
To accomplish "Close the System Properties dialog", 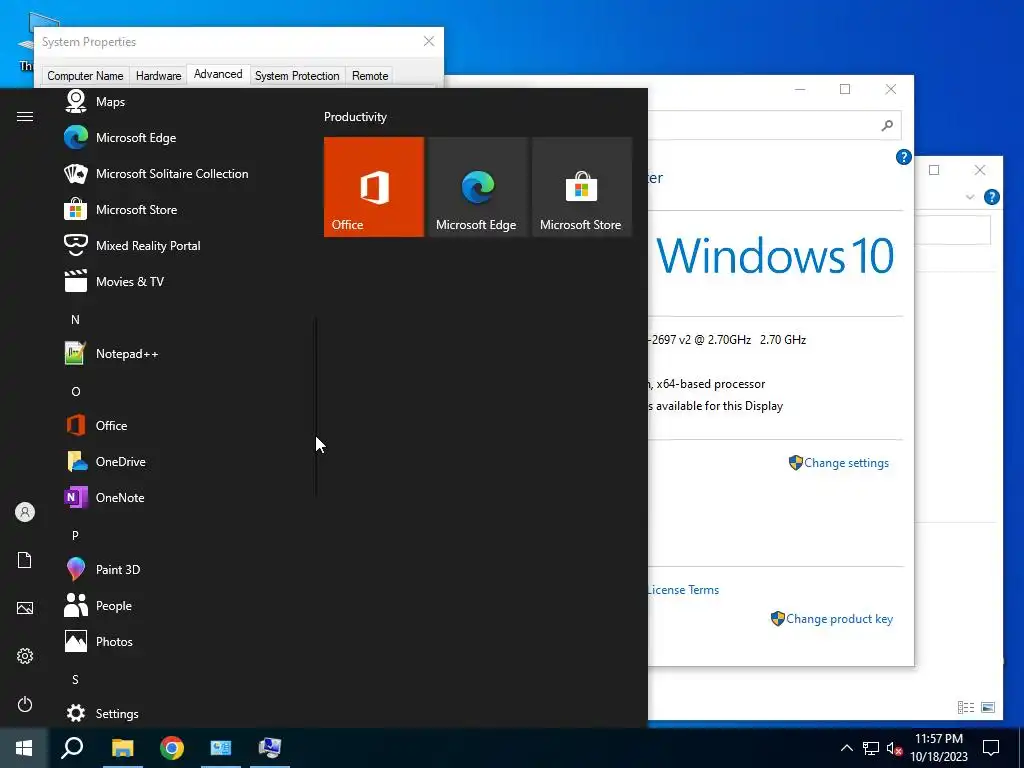I will [429, 41].
